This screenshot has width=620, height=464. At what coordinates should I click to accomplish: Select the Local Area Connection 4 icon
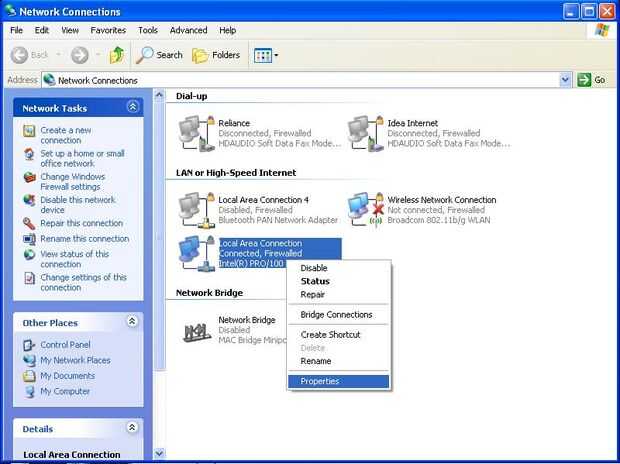[197, 210]
